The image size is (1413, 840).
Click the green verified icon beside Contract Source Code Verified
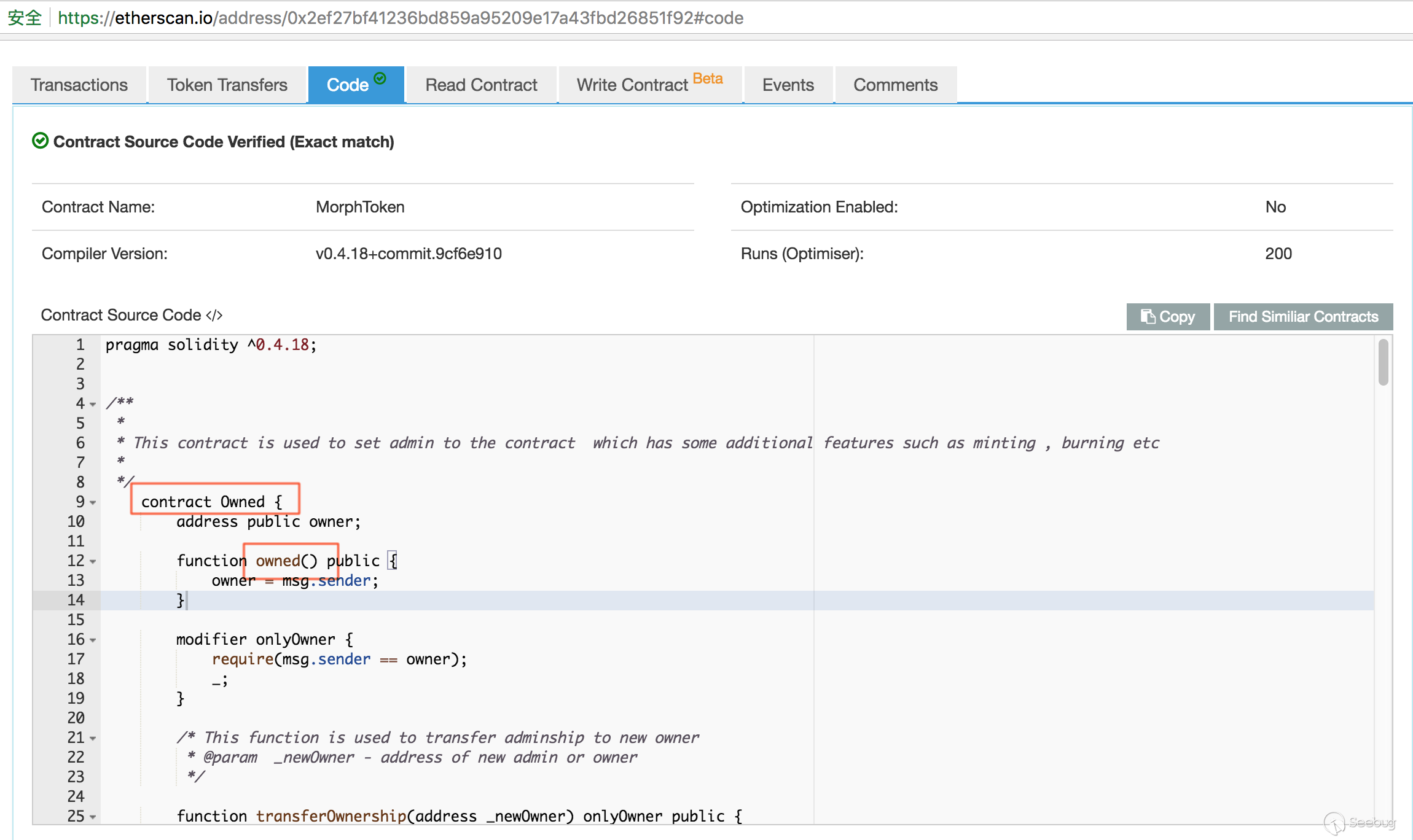tap(40, 141)
